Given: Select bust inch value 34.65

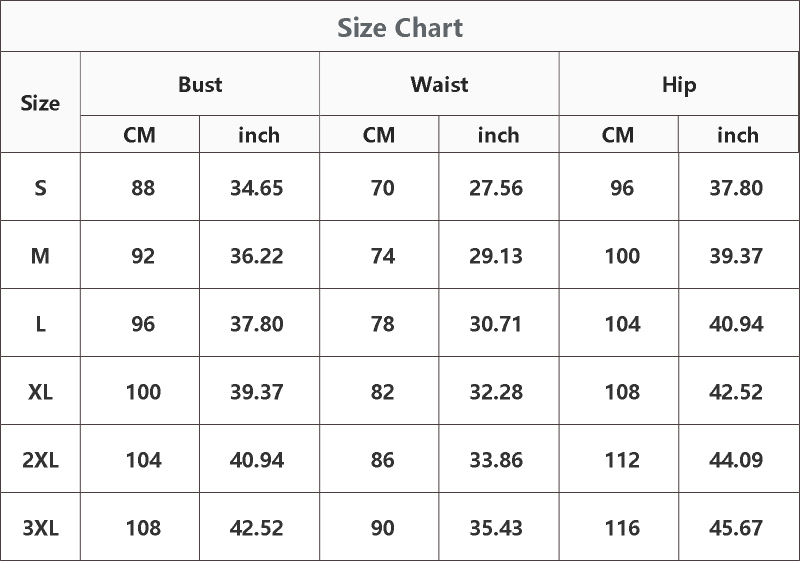Looking at the screenshot, I should pyautogui.click(x=257, y=188).
